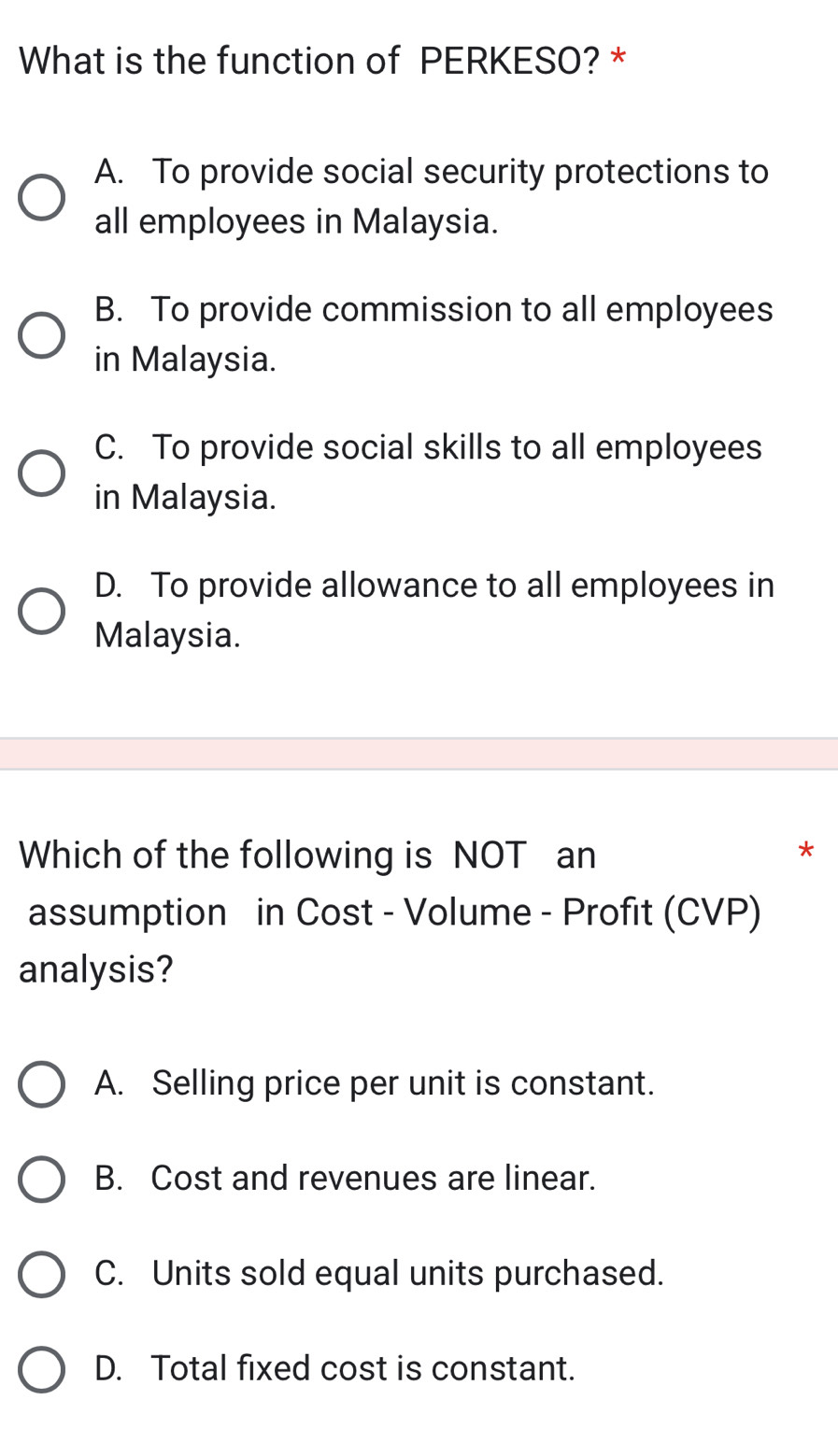Select 'Selling price per unit is constant' radio
The width and height of the screenshot is (838, 1456).
click(42, 1084)
